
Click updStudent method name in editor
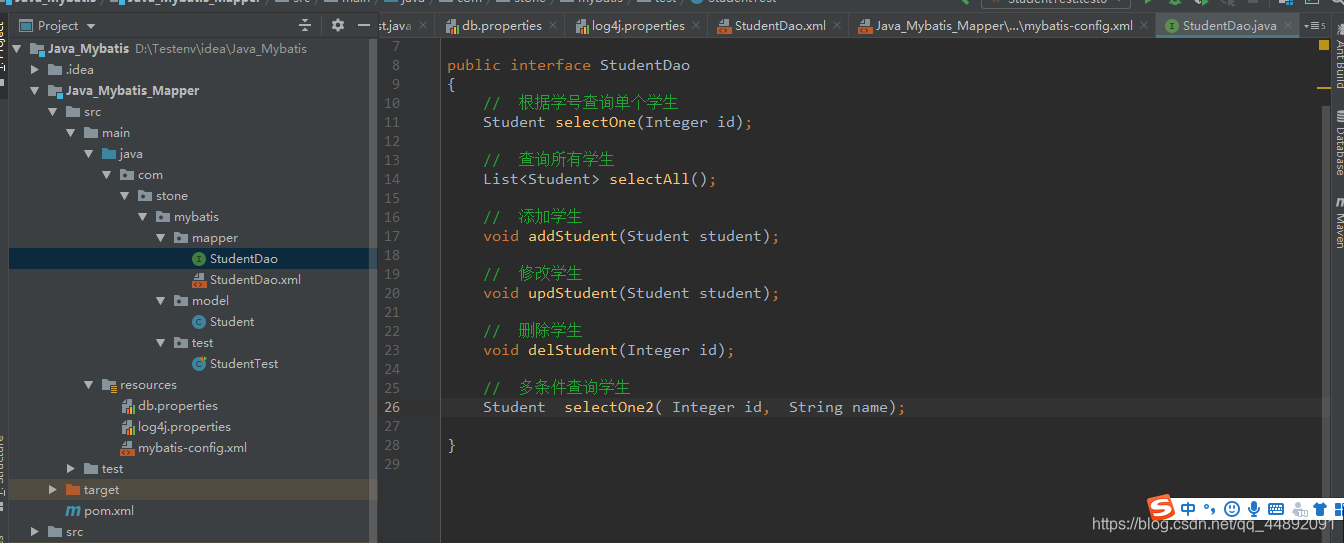[573, 293]
